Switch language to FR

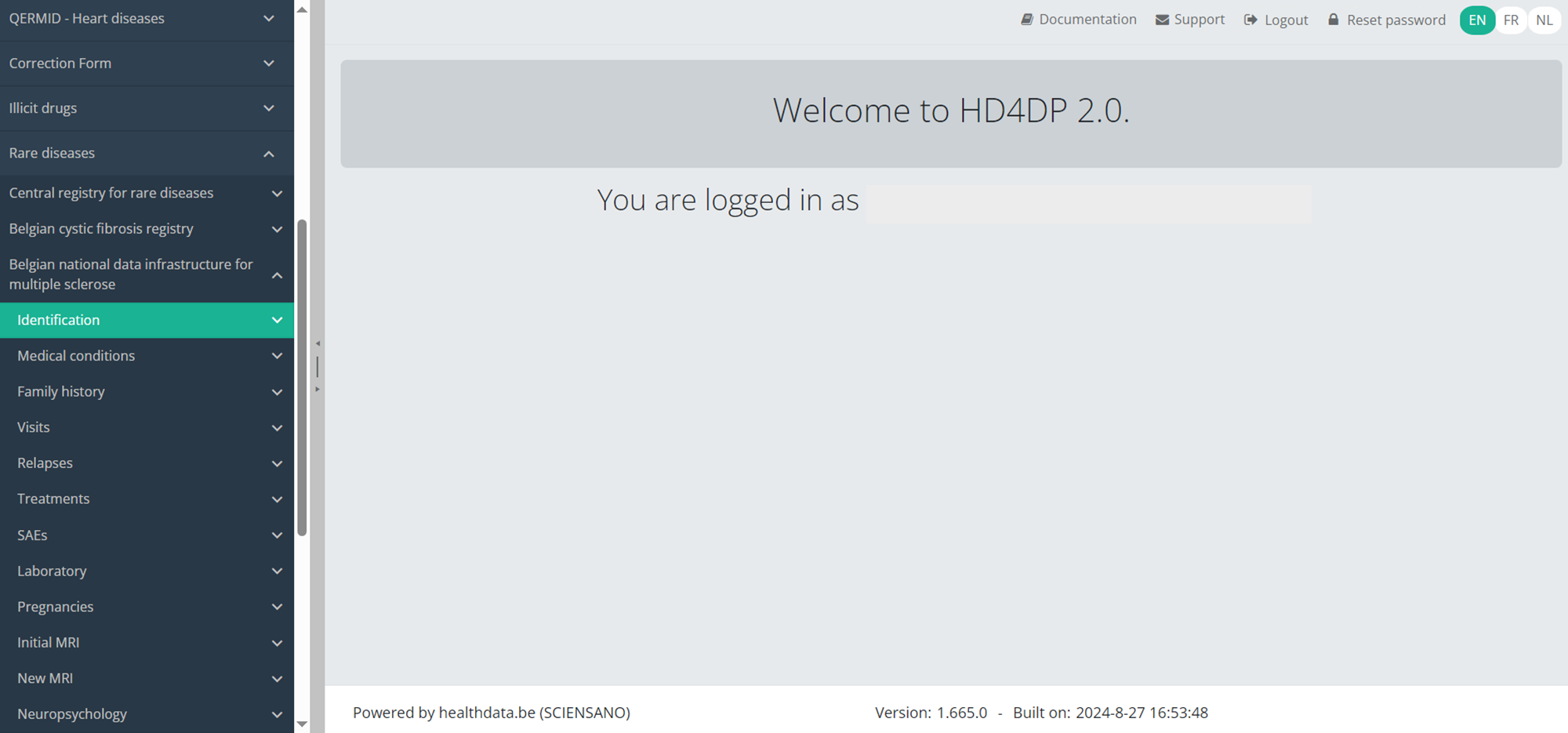[x=1511, y=20]
